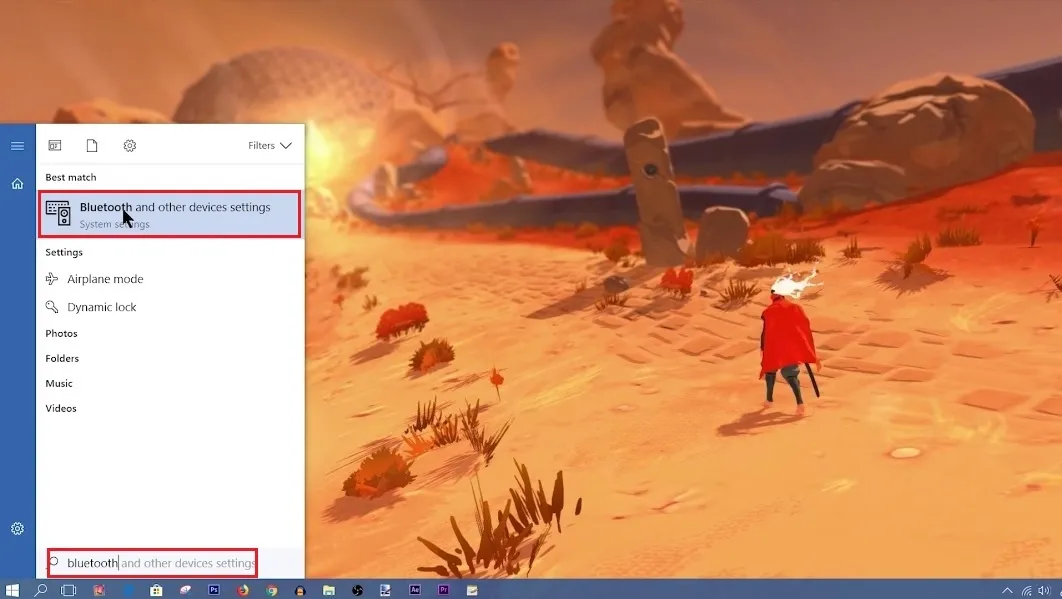Expand hidden system tray icons
This screenshot has height=599, width=1062.
[1007, 590]
